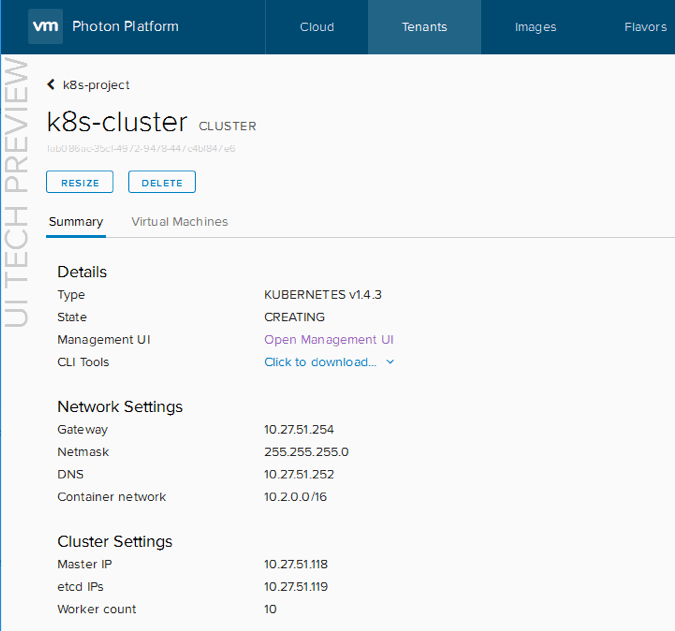
Task: Select the CREATING state value
Action: pos(294,317)
